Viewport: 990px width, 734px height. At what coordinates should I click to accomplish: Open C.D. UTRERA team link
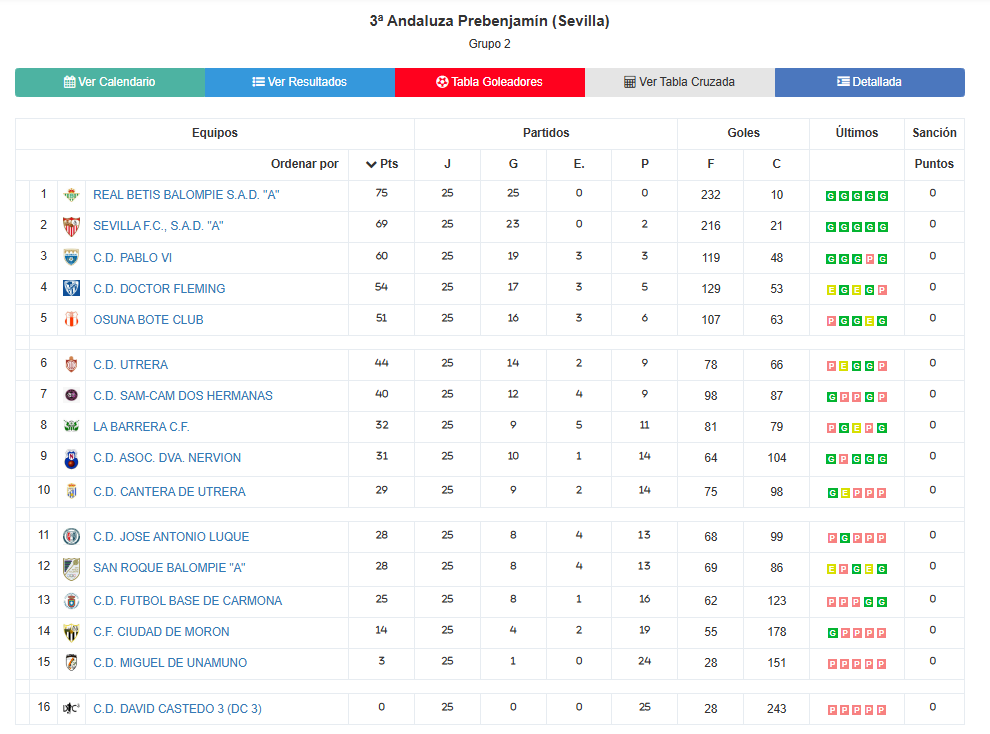(x=131, y=365)
